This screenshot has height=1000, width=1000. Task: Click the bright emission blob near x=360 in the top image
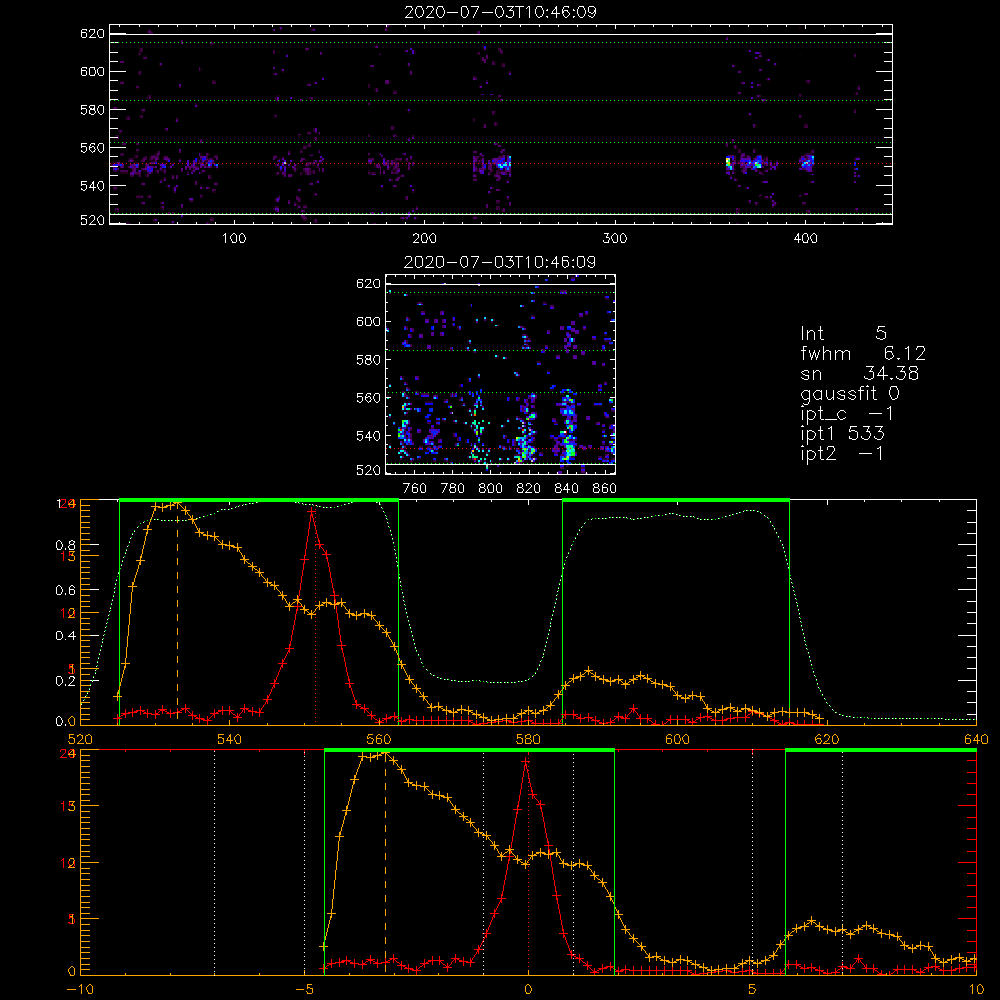(728, 163)
